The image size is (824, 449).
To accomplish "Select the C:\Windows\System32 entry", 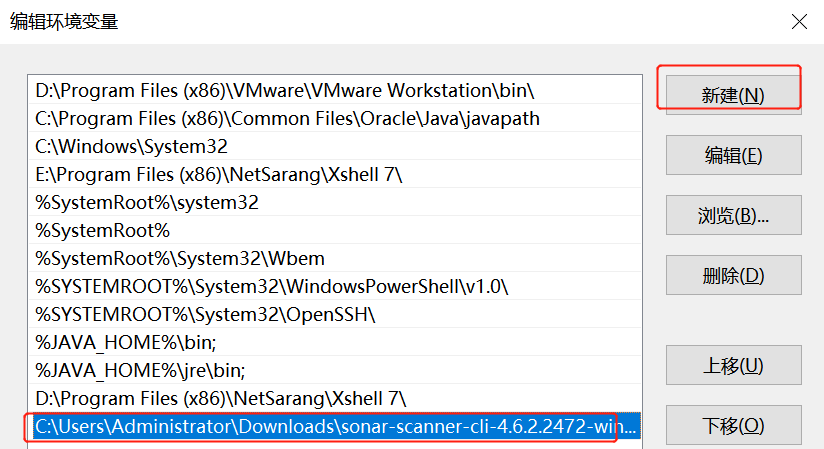I will 335,146.
